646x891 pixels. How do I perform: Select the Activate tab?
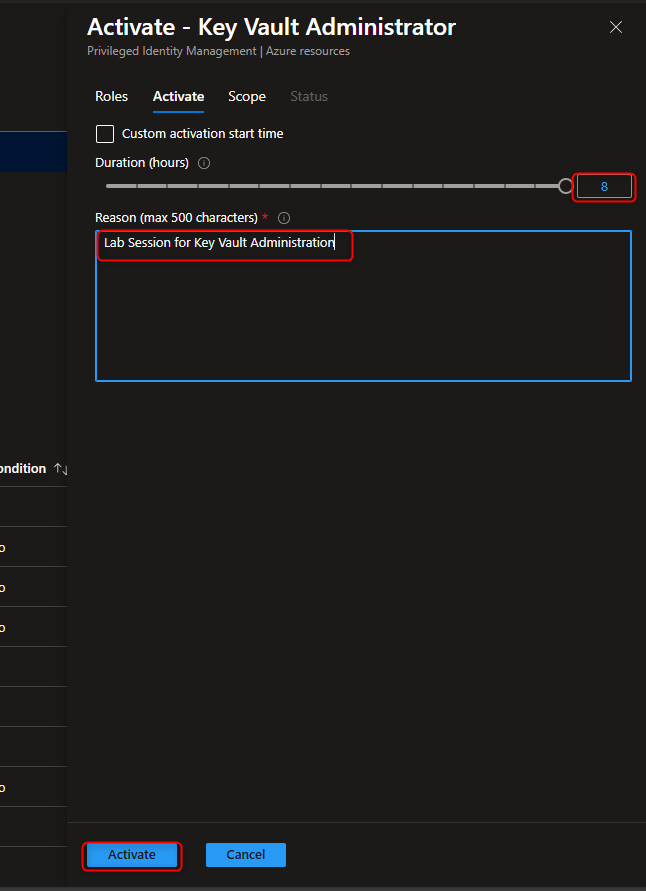[x=178, y=97]
